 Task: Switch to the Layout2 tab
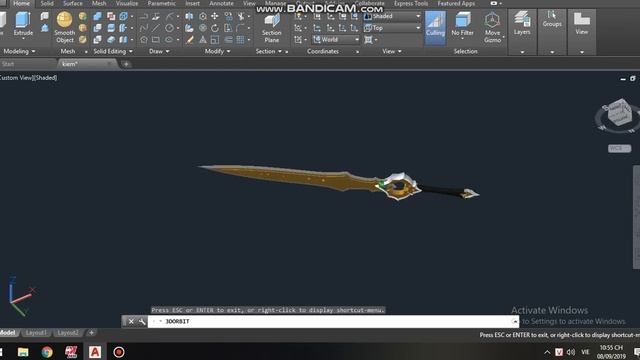pos(68,333)
